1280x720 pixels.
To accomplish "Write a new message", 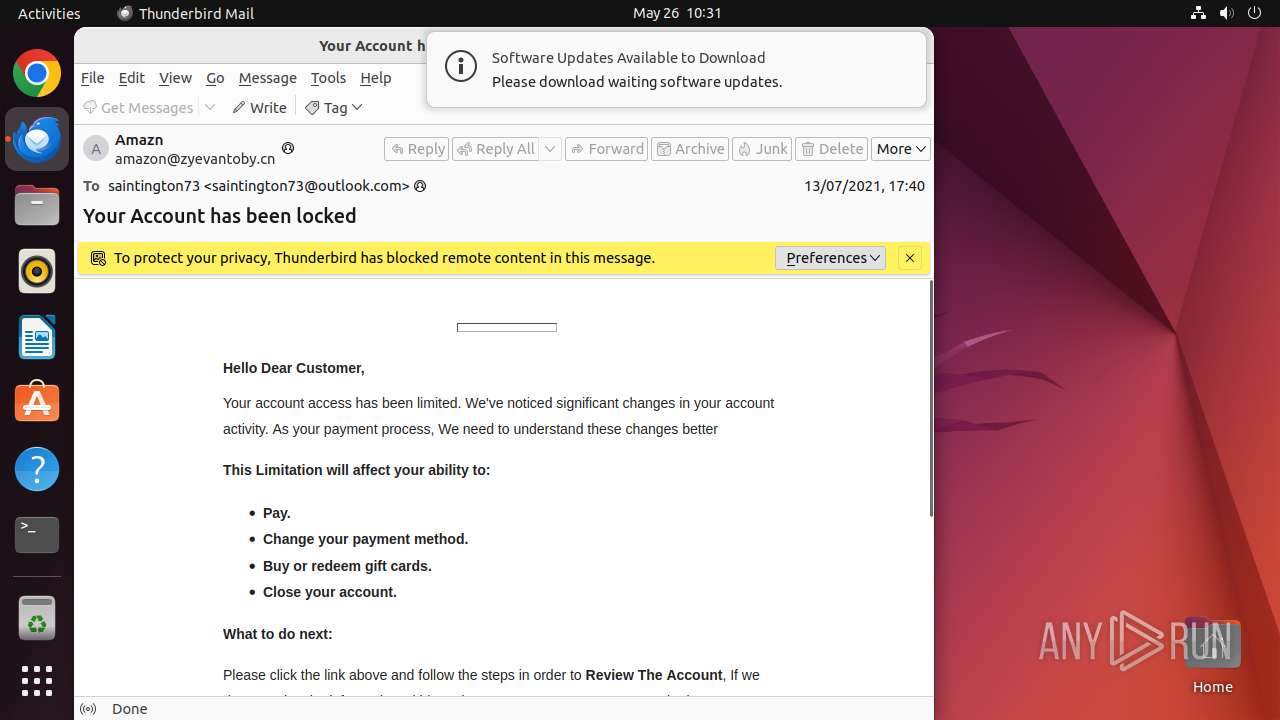I will coord(260,108).
